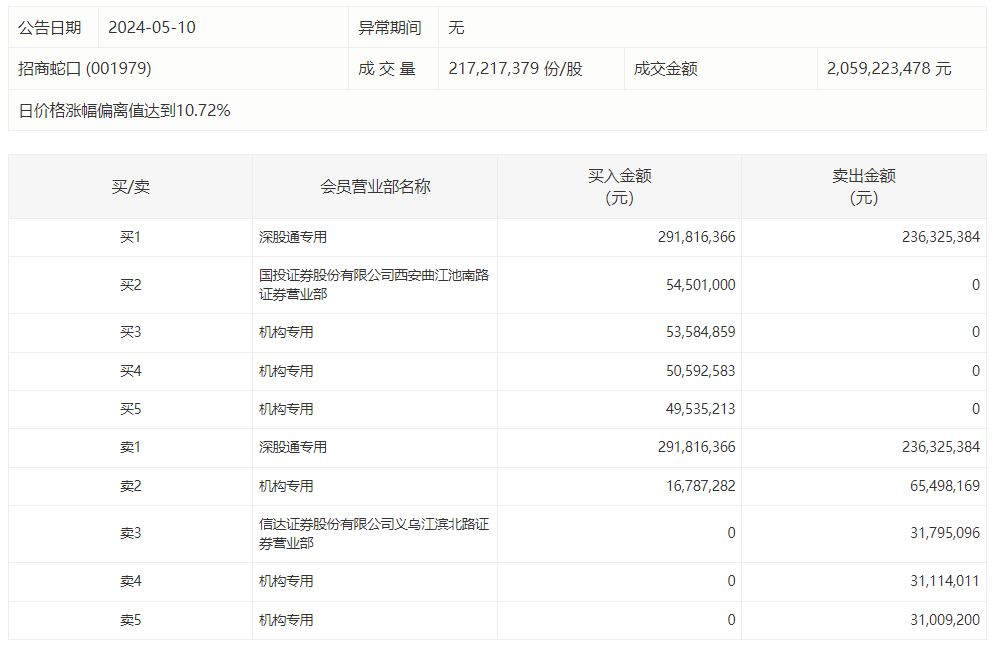
Task: Click 机构专用 in the 买3 row
Action: tap(286, 332)
